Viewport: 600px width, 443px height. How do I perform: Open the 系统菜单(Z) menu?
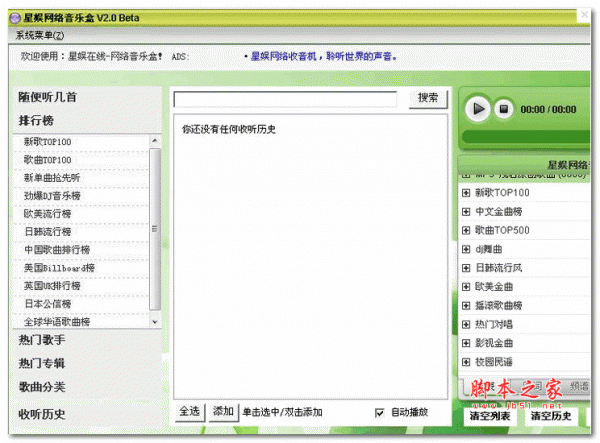40,35
